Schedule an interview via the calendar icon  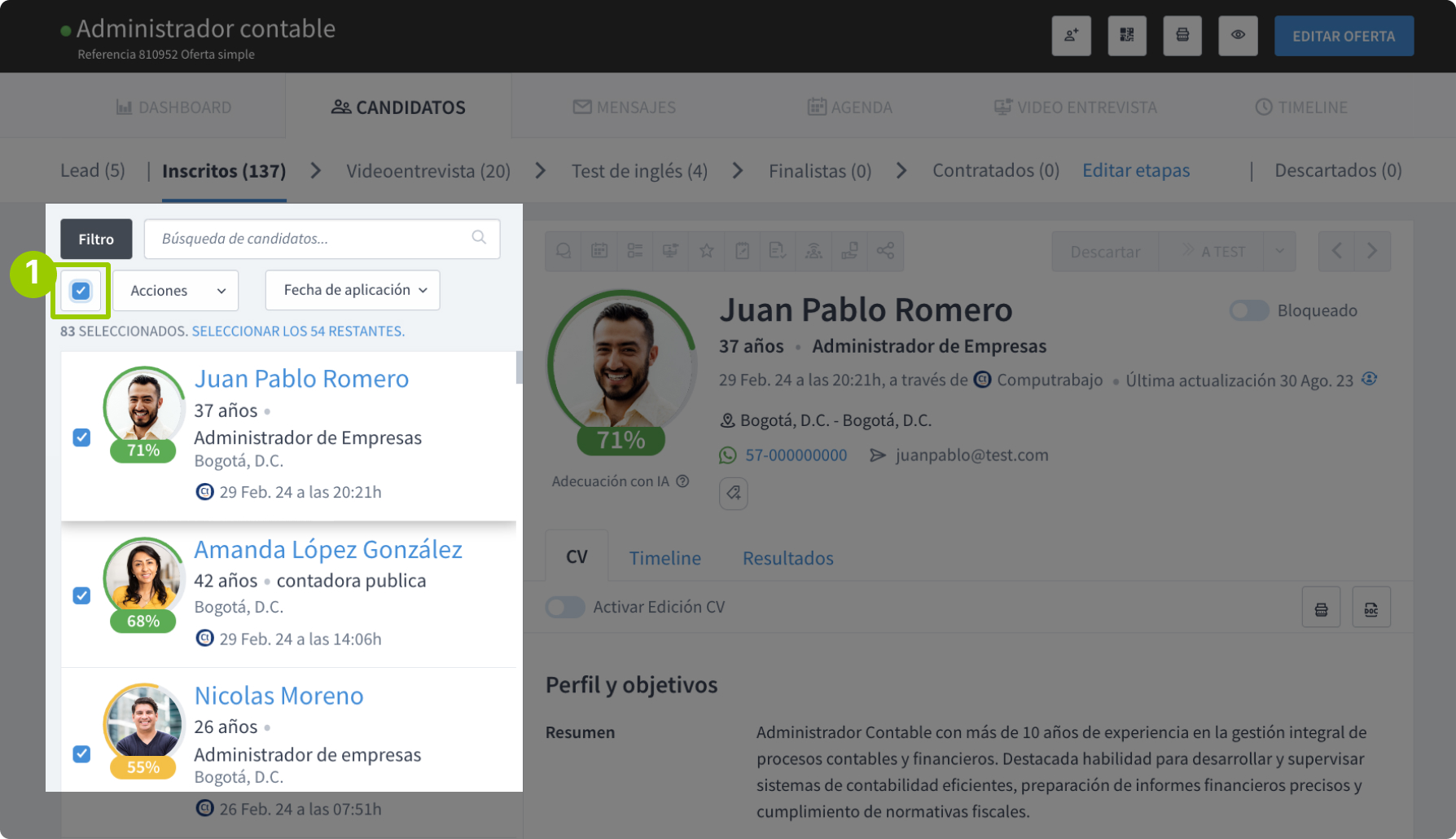click(x=599, y=251)
